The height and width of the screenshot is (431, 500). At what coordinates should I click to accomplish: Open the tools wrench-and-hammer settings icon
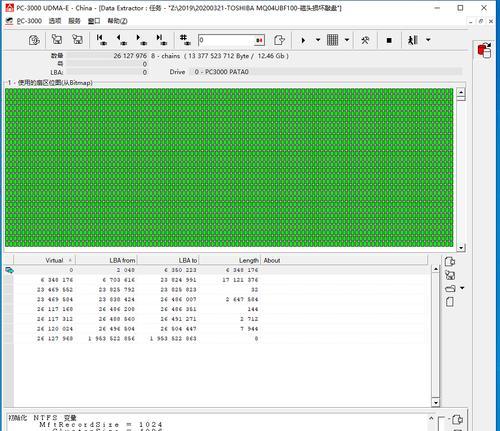point(365,40)
